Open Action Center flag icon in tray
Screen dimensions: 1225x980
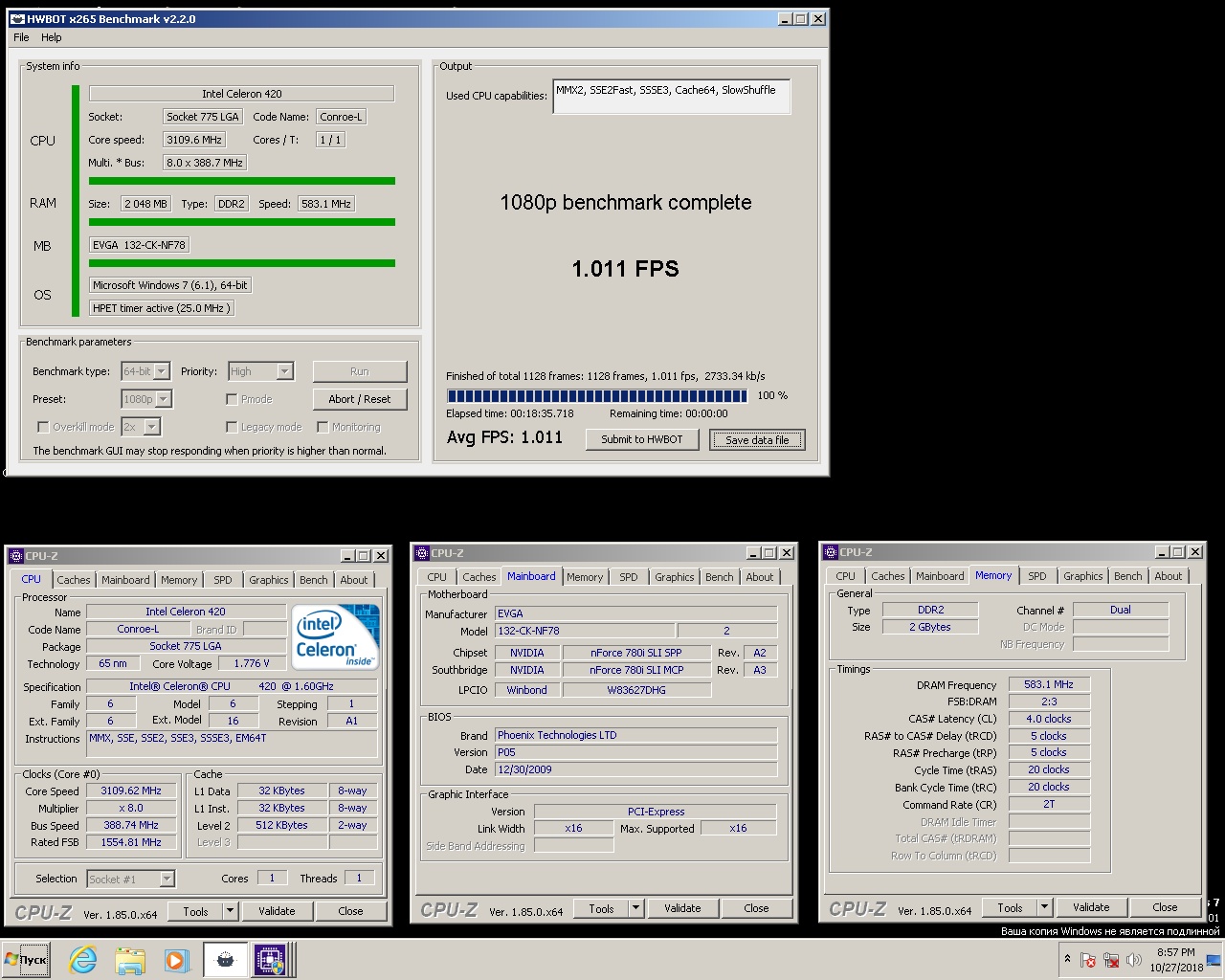1088,960
